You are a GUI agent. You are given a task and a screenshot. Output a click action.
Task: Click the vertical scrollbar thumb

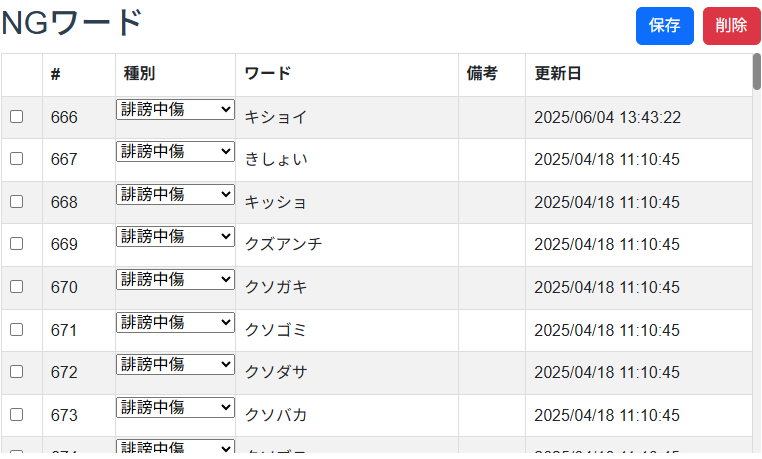click(756, 72)
